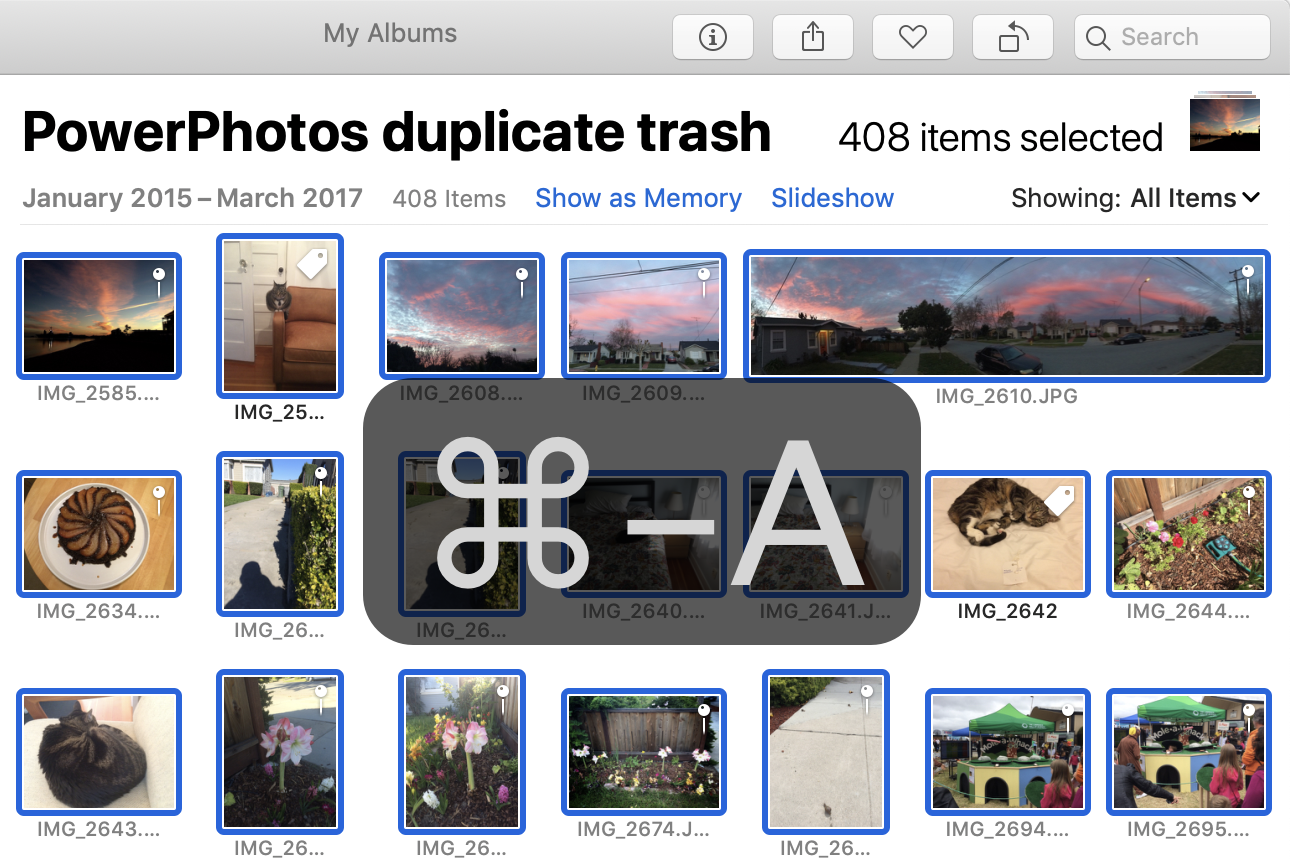Select the sleeping cat photo IMG_2642
Viewport: 1290px width, 860px height.
coord(1007,534)
